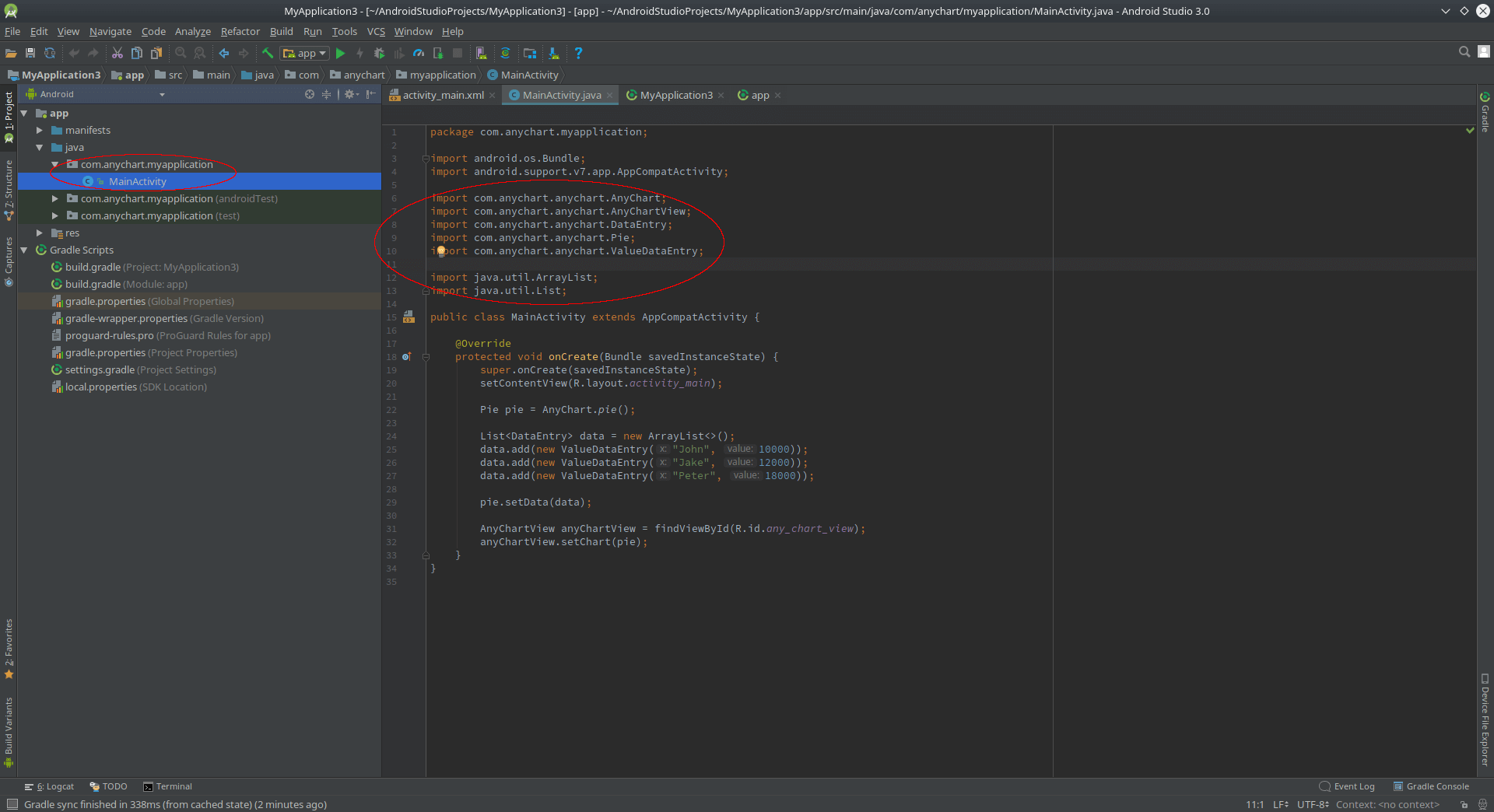Image resolution: width=1494 pixels, height=812 pixels.
Task: Navigate back with the blue left arrow
Action: click(224, 53)
